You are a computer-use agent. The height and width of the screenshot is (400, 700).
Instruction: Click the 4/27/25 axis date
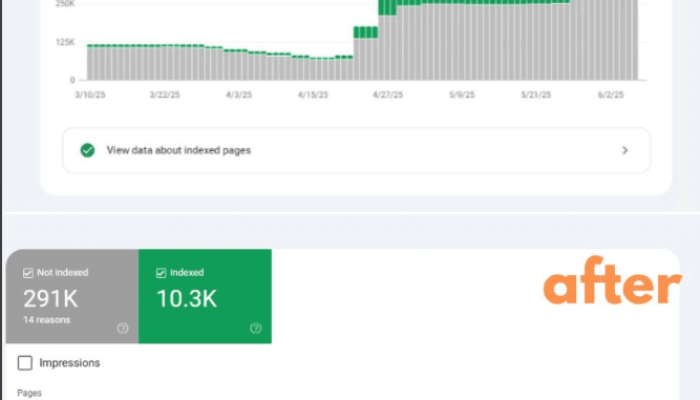(388, 95)
